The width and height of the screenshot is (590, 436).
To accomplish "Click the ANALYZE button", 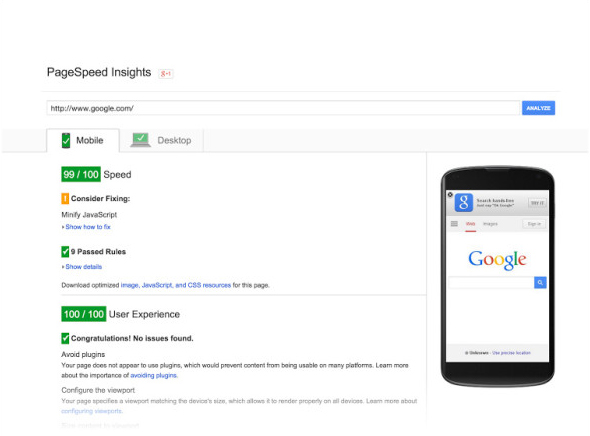I will click(538, 108).
